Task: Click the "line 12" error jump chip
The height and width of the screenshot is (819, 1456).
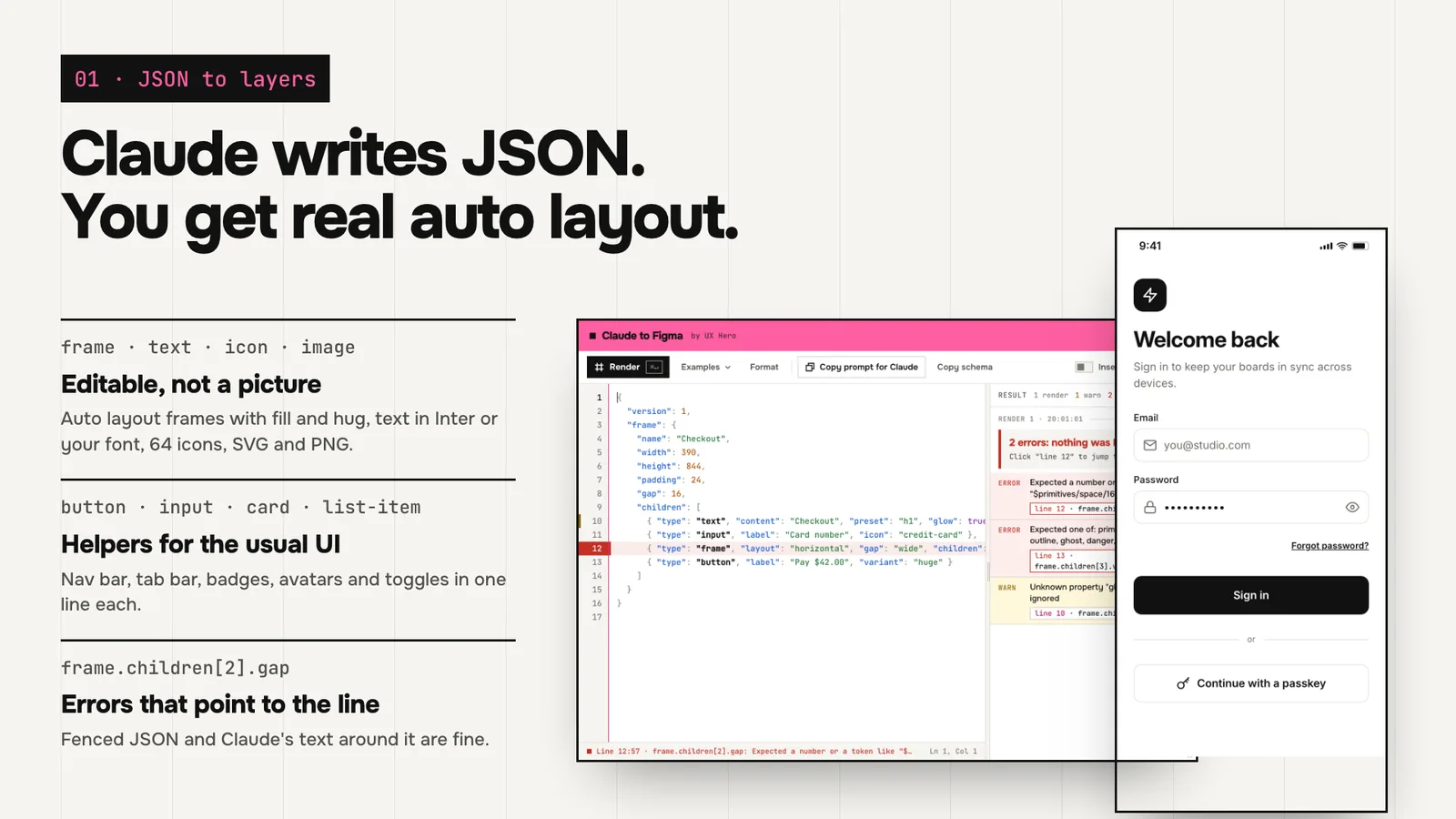Action: pyautogui.click(x=1073, y=509)
